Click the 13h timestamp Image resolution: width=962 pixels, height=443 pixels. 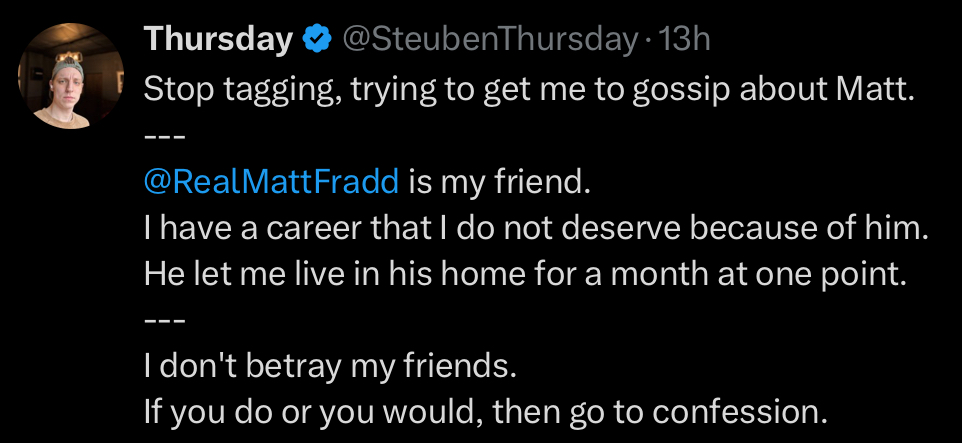click(x=685, y=40)
